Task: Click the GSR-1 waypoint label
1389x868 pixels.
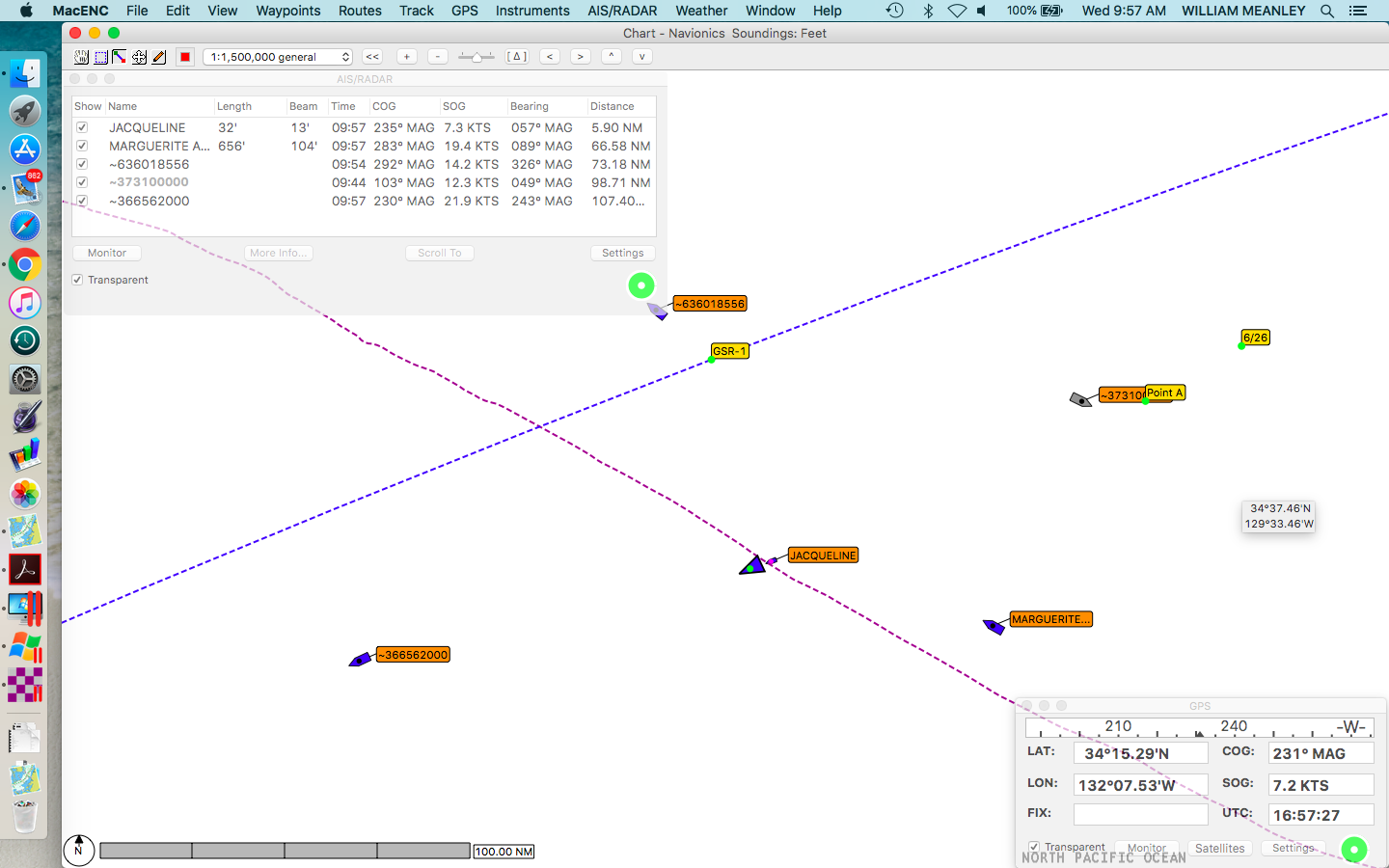Action: [730, 351]
